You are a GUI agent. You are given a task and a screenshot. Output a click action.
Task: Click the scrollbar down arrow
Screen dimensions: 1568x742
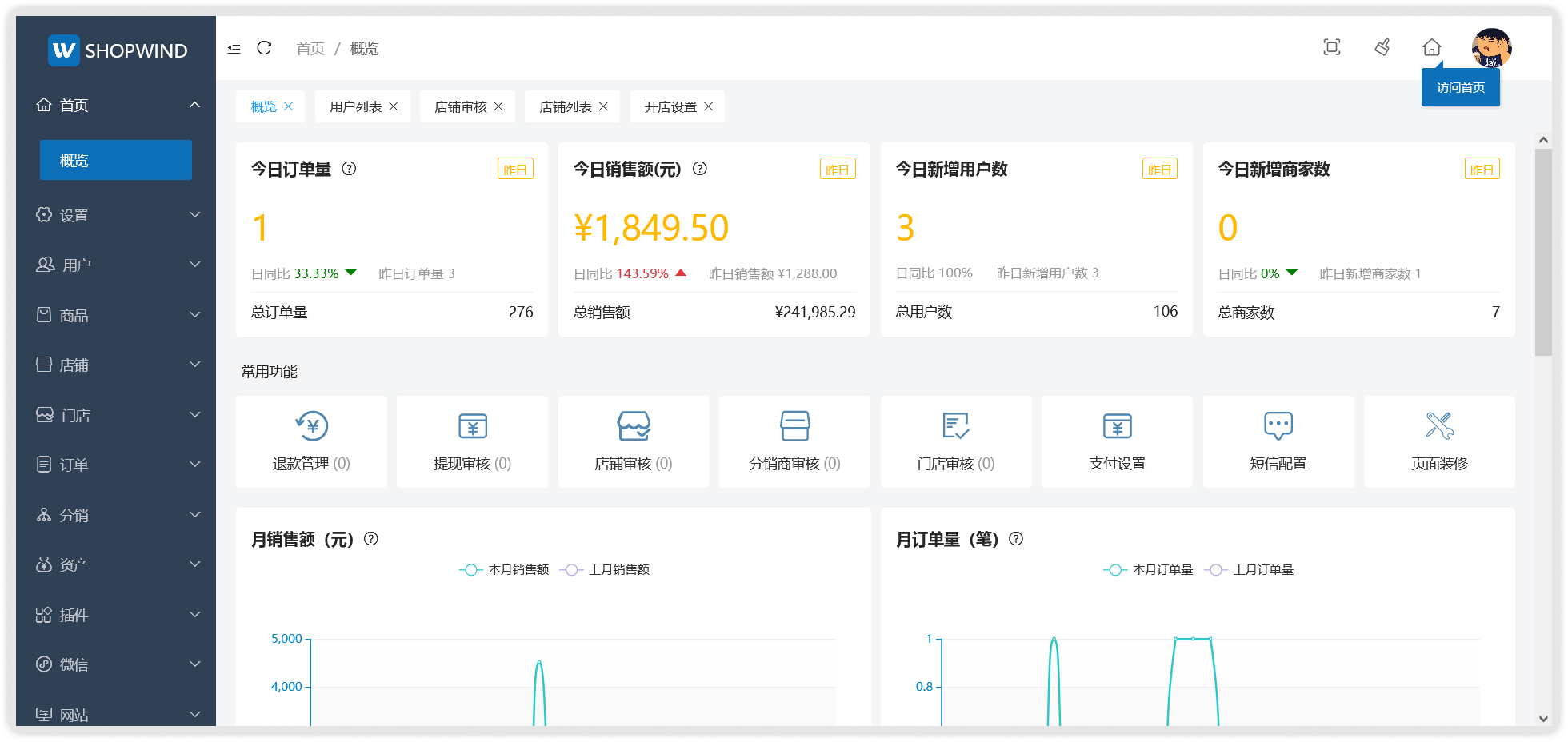[x=1543, y=718]
